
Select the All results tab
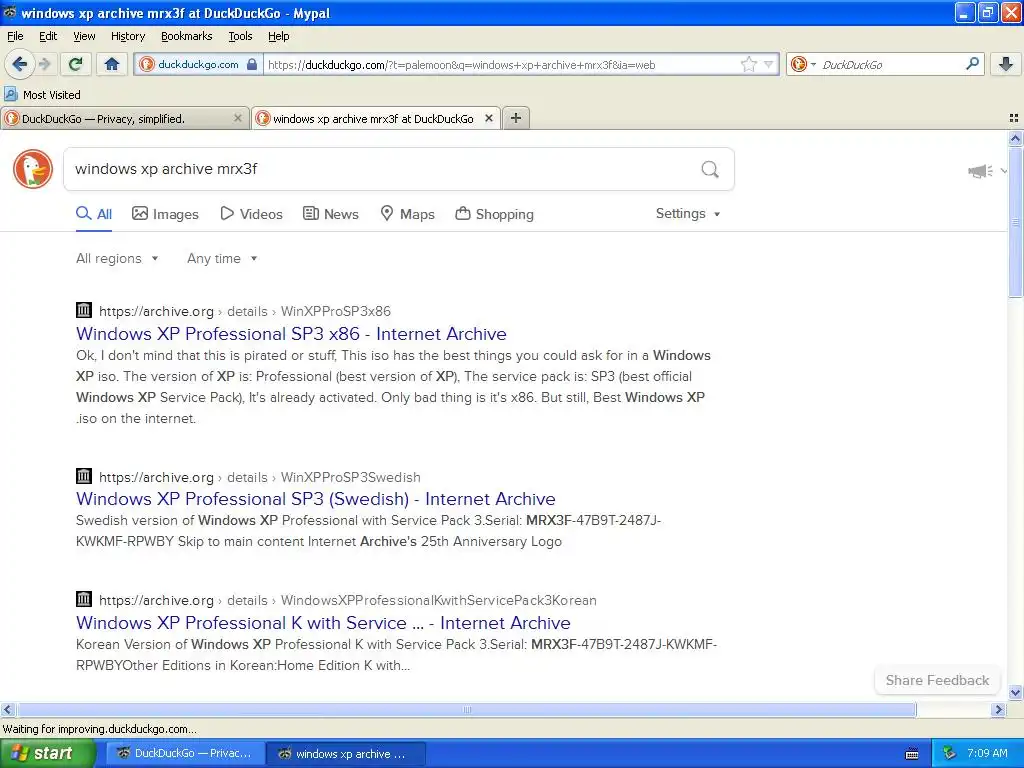94,214
